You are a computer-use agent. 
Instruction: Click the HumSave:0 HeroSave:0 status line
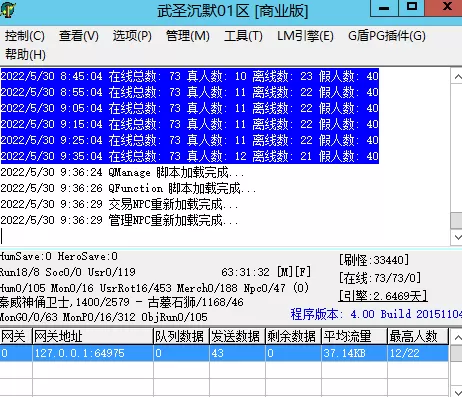pyautogui.click(x=59, y=256)
